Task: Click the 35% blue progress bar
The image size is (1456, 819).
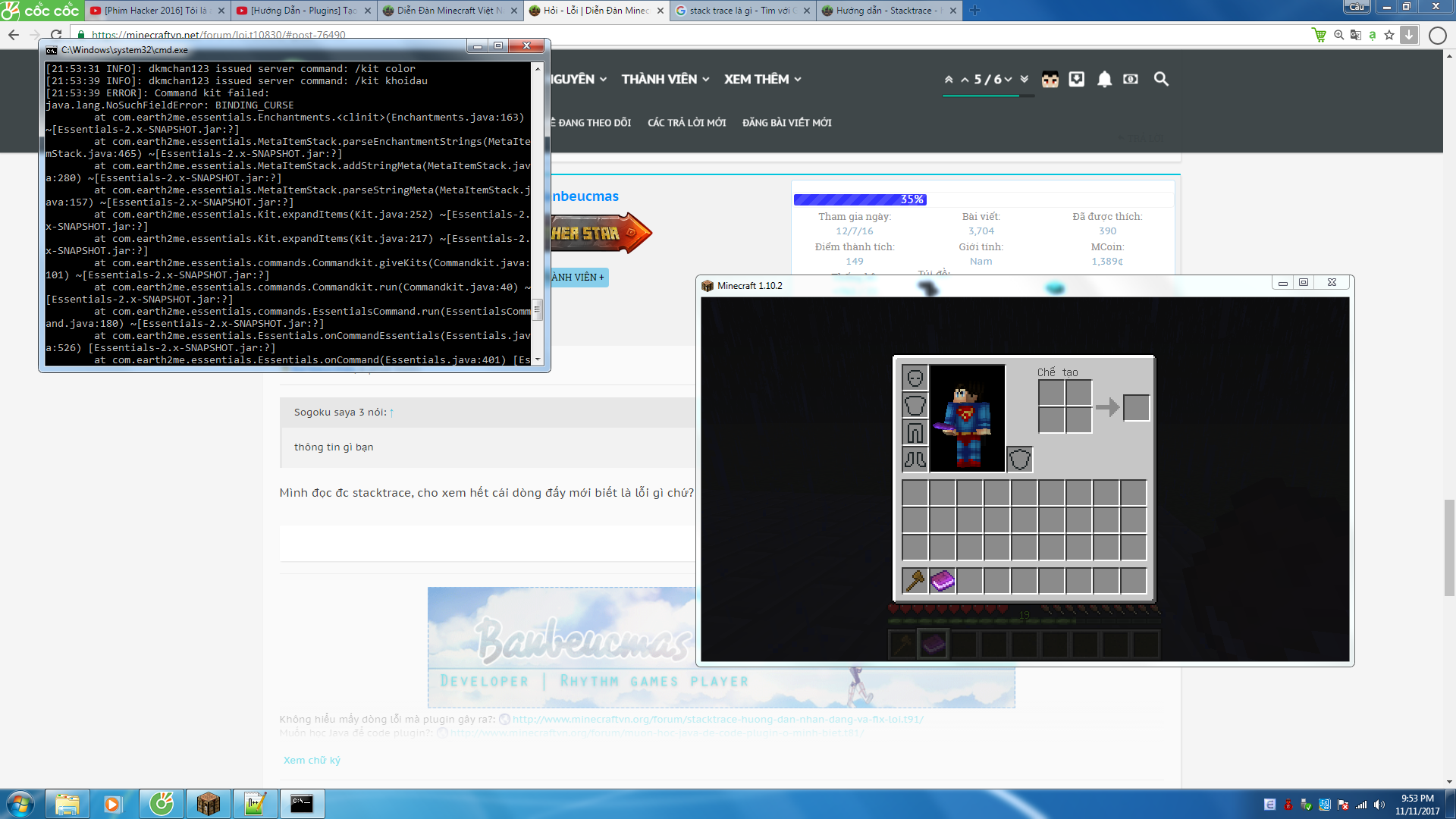Action: click(859, 199)
